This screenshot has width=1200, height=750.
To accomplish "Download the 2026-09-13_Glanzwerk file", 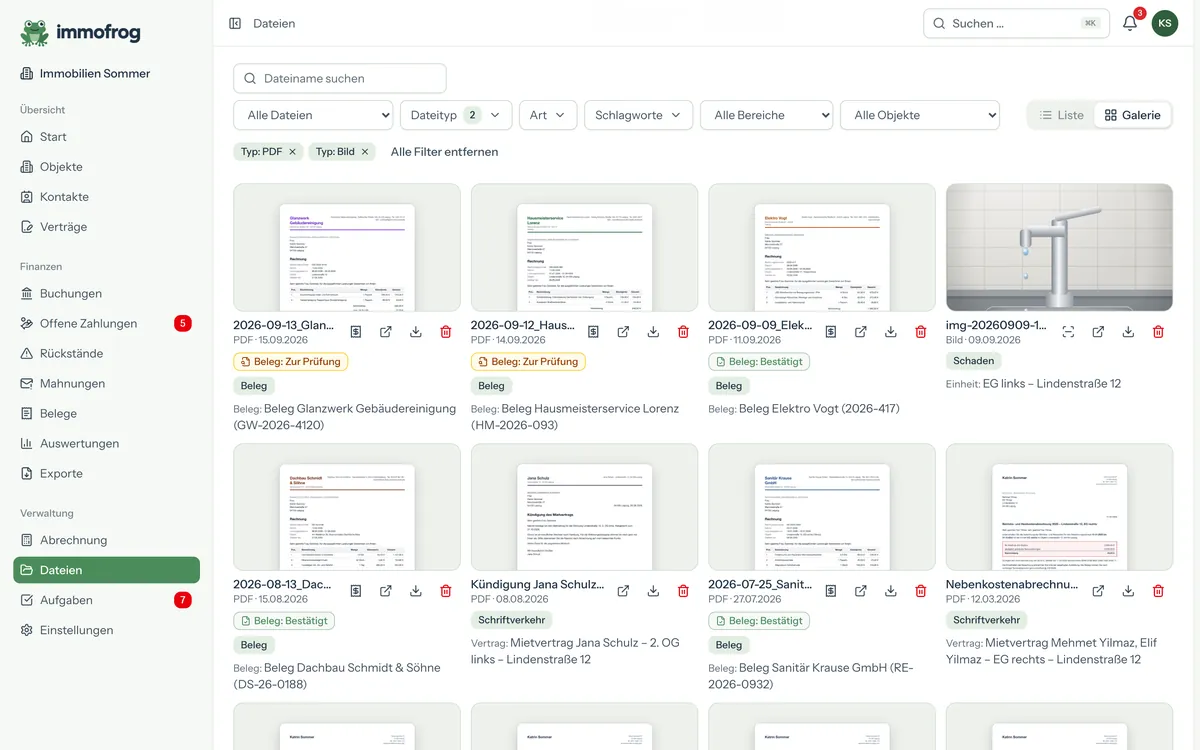I will coord(416,332).
